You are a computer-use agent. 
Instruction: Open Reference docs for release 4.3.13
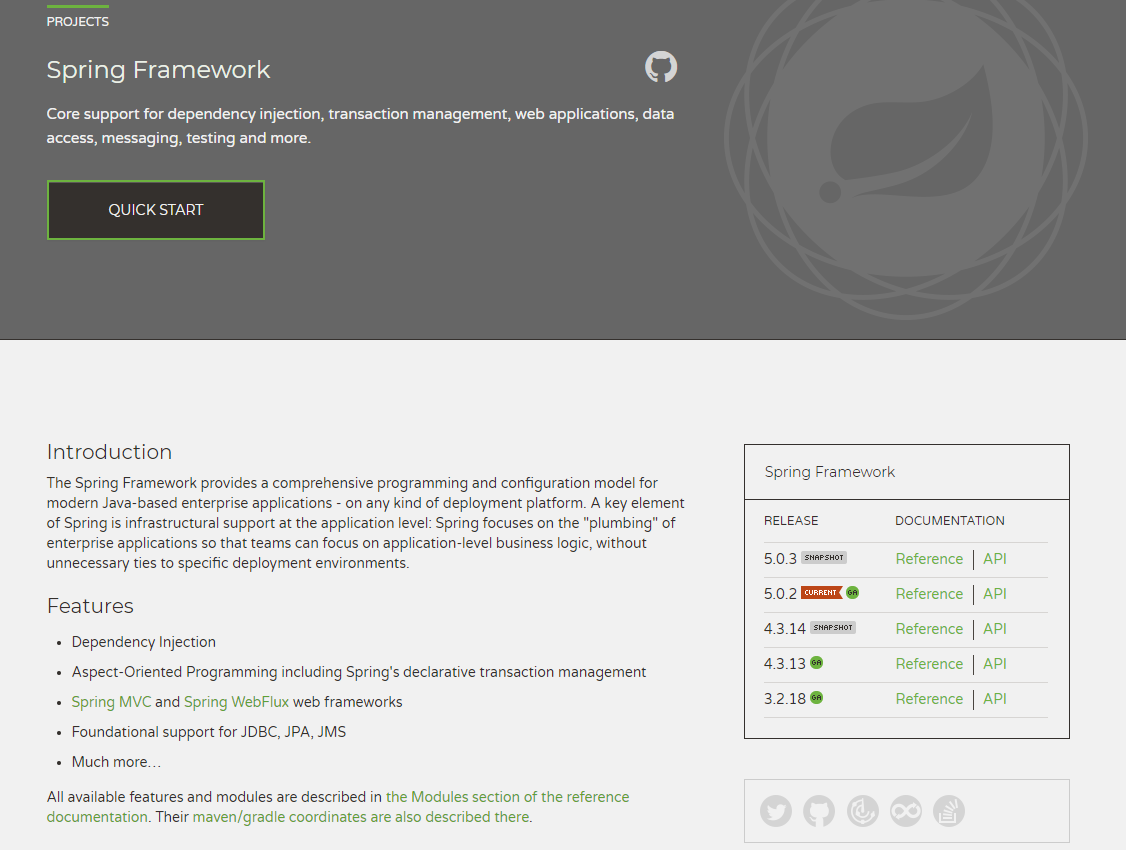[929, 664]
